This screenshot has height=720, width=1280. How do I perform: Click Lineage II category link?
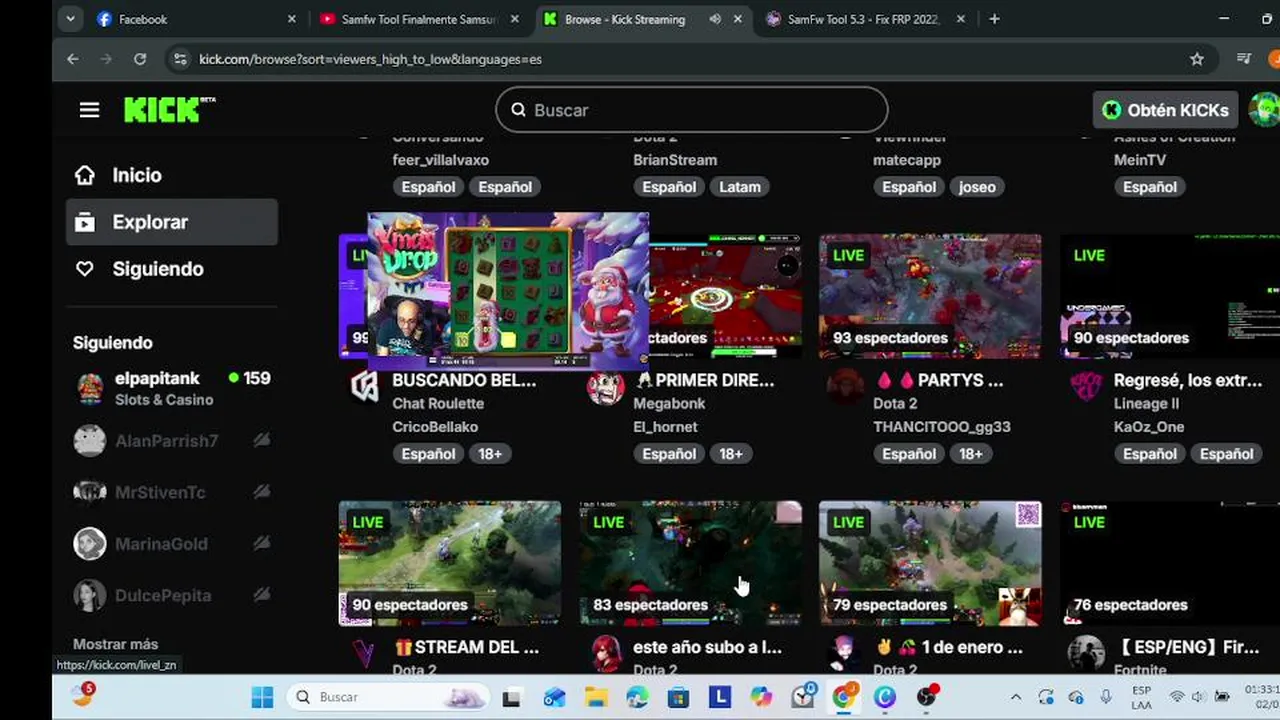(1146, 404)
